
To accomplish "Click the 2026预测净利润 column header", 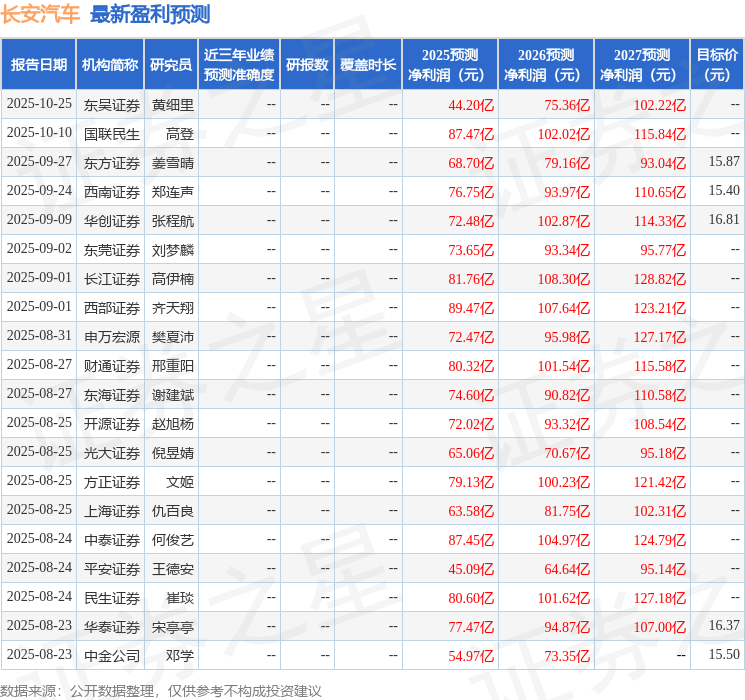I will pos(546,65).
